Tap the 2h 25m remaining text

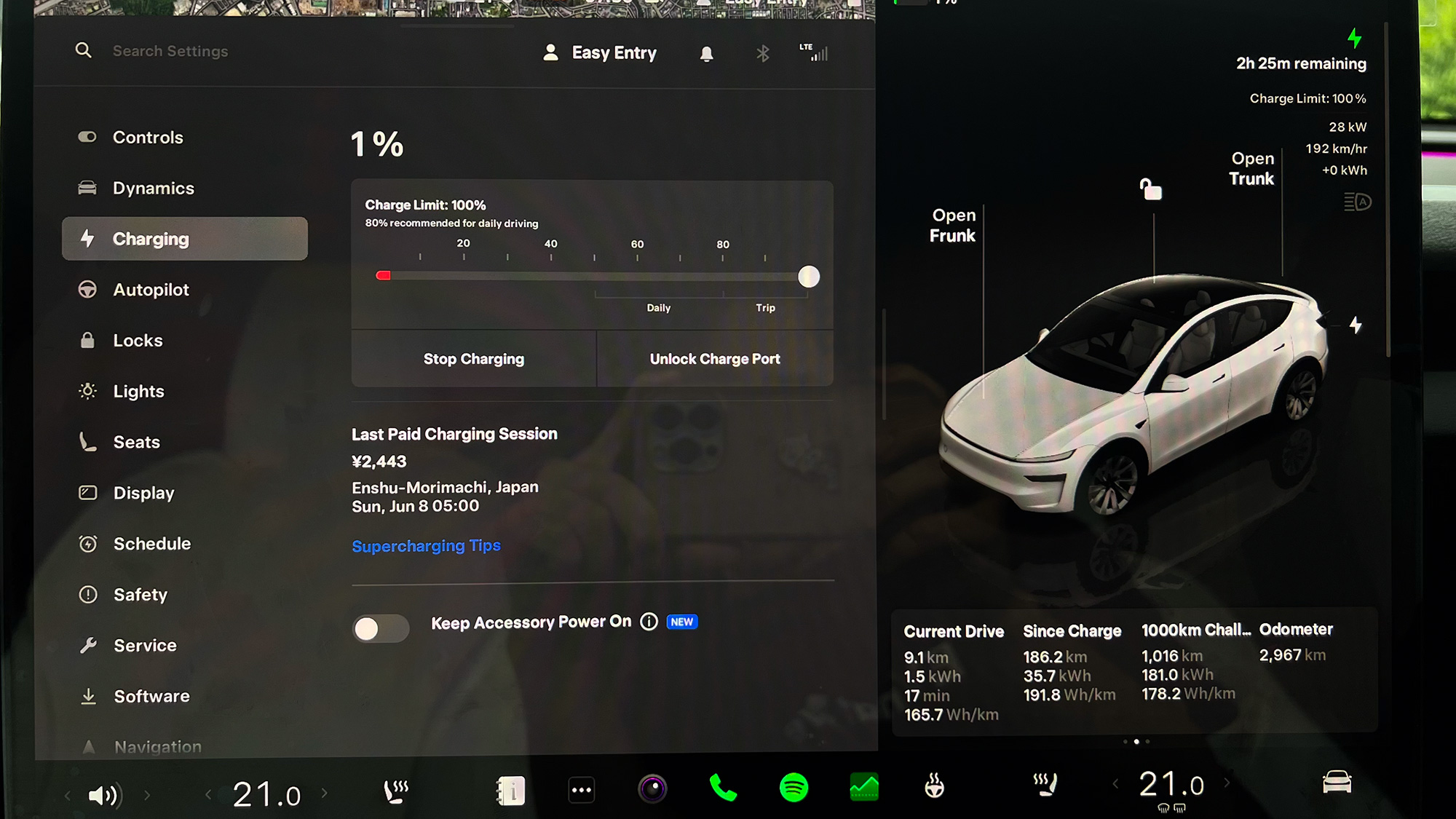[1301, 63]
